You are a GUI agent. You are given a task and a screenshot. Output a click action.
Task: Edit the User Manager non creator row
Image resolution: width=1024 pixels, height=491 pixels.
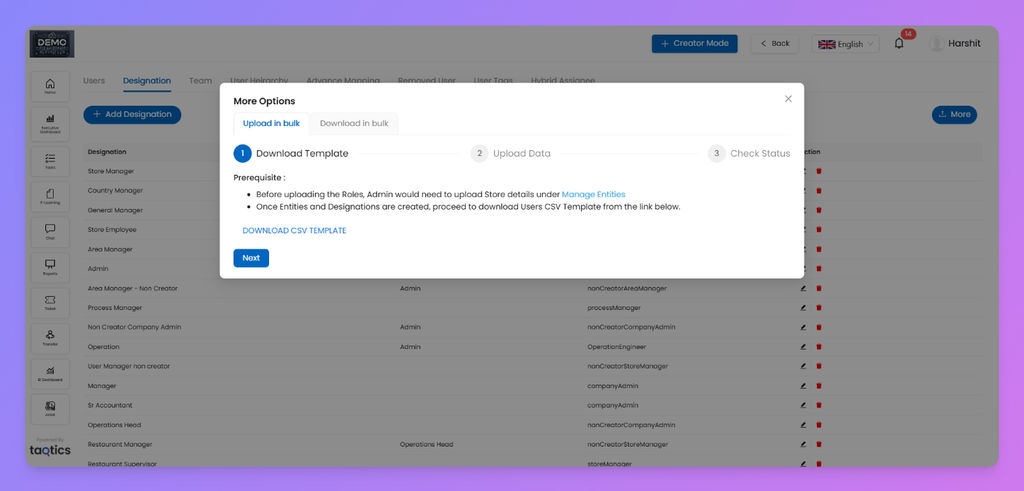coord(803,366)
